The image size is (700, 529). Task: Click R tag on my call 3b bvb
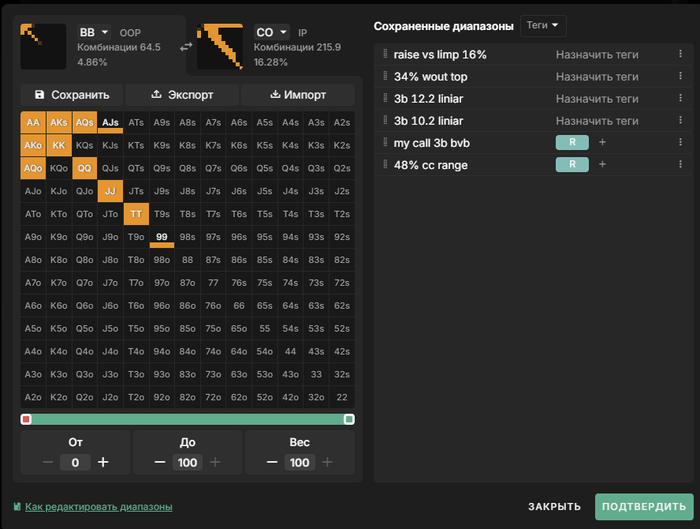tap(572, 142)
